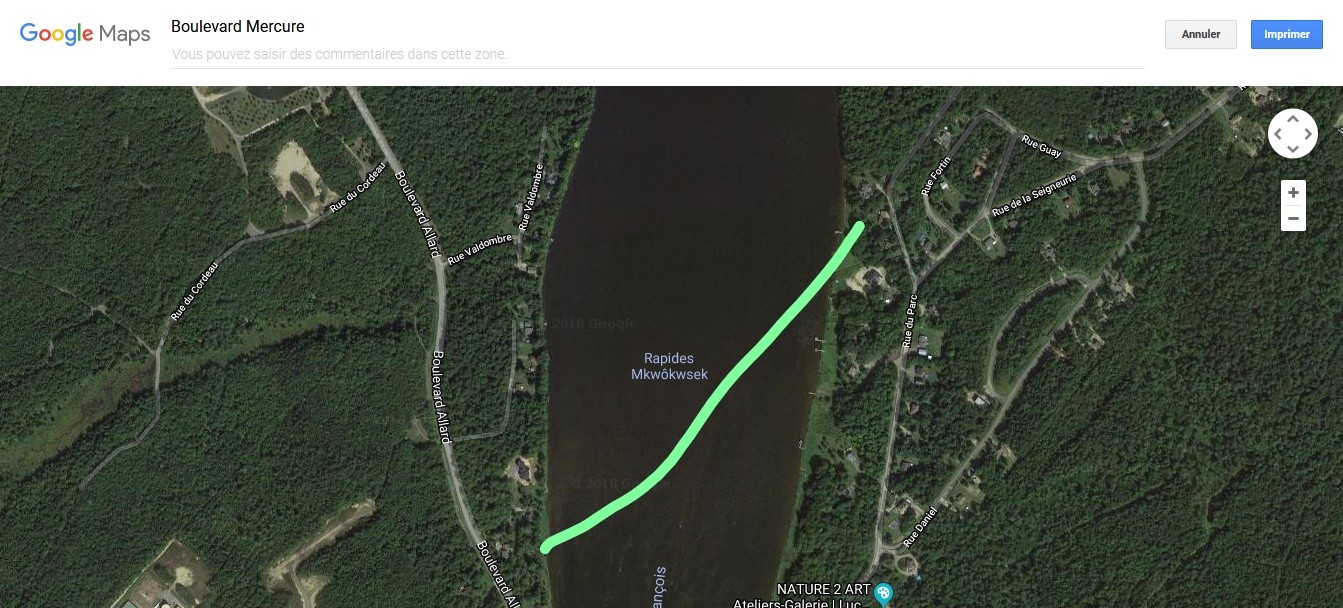Image resolution: width=1343 pixels, height=608 pixels.
Task: Click the zoom out minus button
Action: (x=1293, y=218)
